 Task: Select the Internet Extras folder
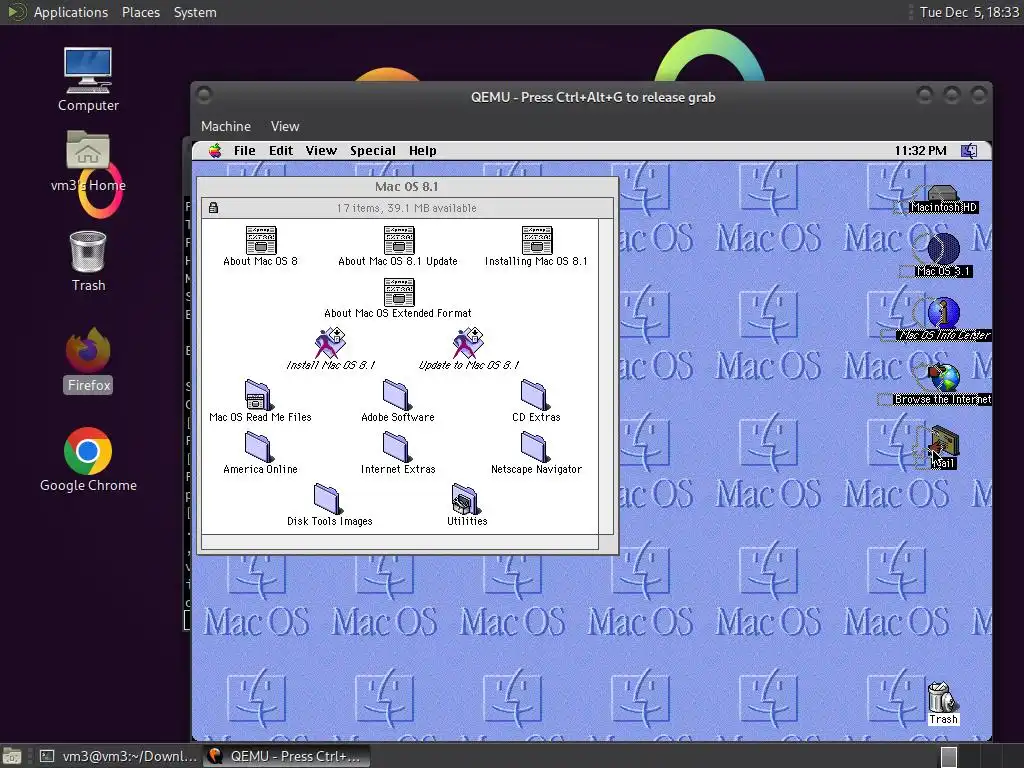(396, 447)
